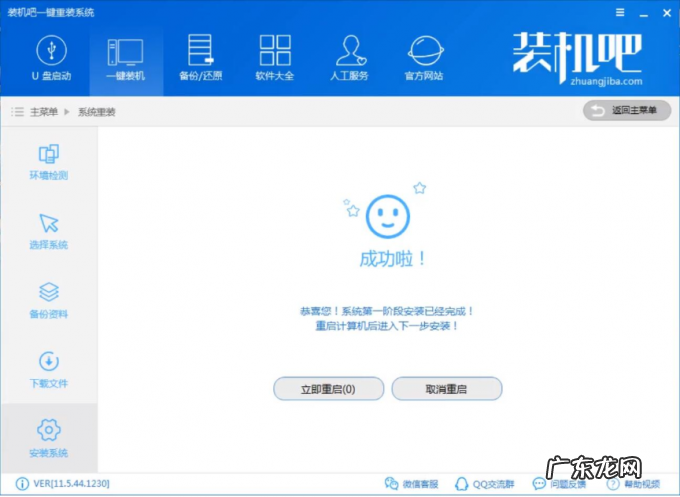
Task: Click the 装机吧 zhuangjiba.com logo
Action: 578,58
